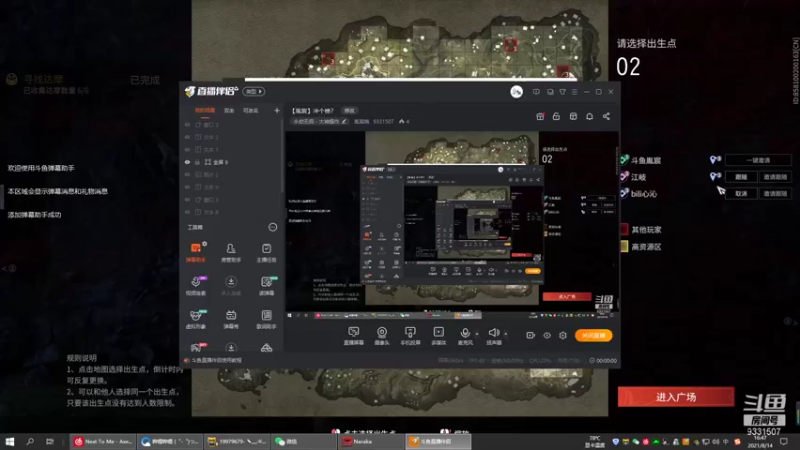Viewport: 800px width, 450px height.
Task: Toggle visibility eye of 窗口 3 source
Action: [187, 199]
